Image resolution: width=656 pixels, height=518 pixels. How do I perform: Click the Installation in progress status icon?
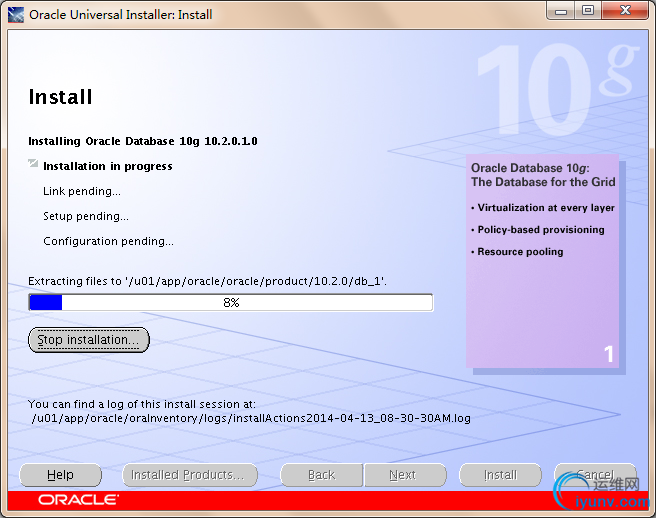pos(33,163)
